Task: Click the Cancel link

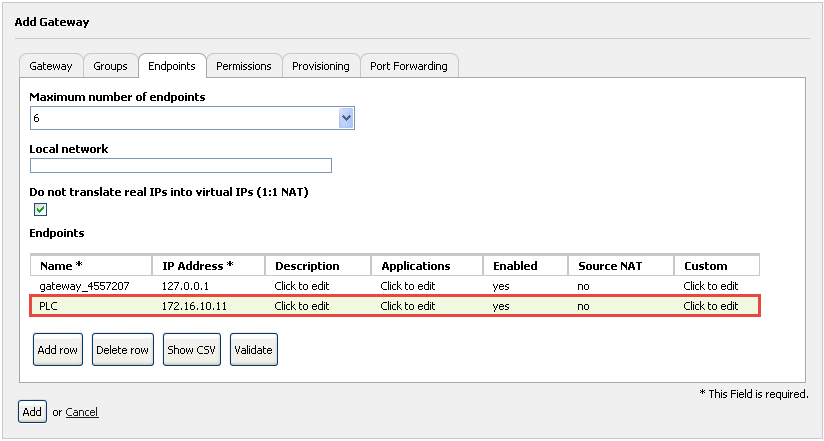Action: point(82,412)
